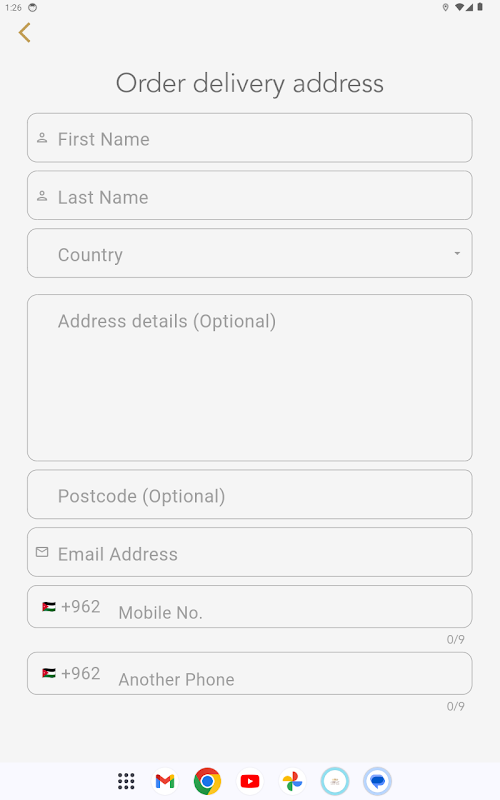
Task: Focus the Postcode (Optional) field
Action: [249, 494]
